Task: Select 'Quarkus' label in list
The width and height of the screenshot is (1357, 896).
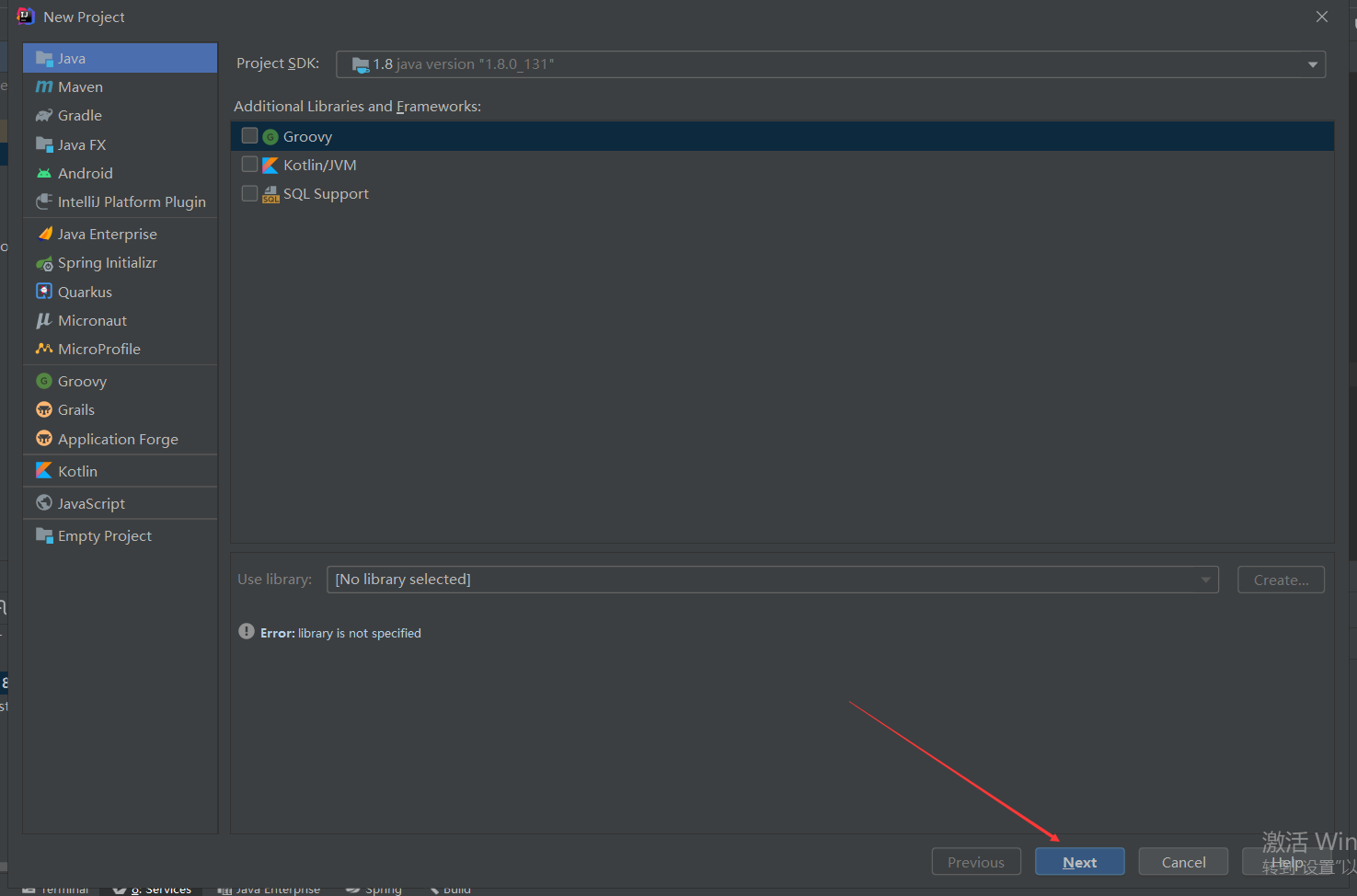Action: pos(85,292)
